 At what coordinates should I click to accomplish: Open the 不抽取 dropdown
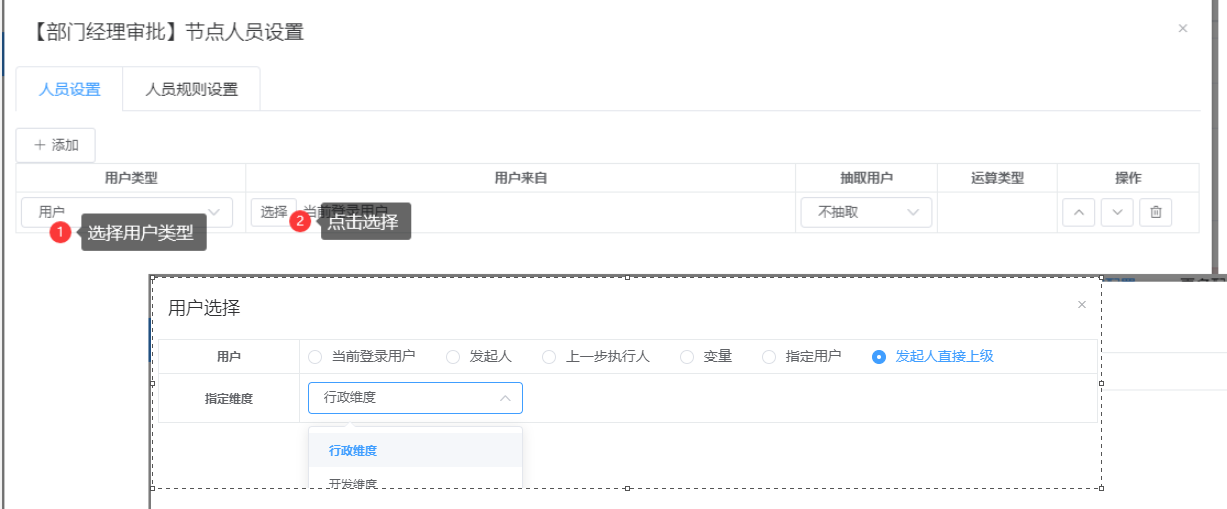[866, 212]
